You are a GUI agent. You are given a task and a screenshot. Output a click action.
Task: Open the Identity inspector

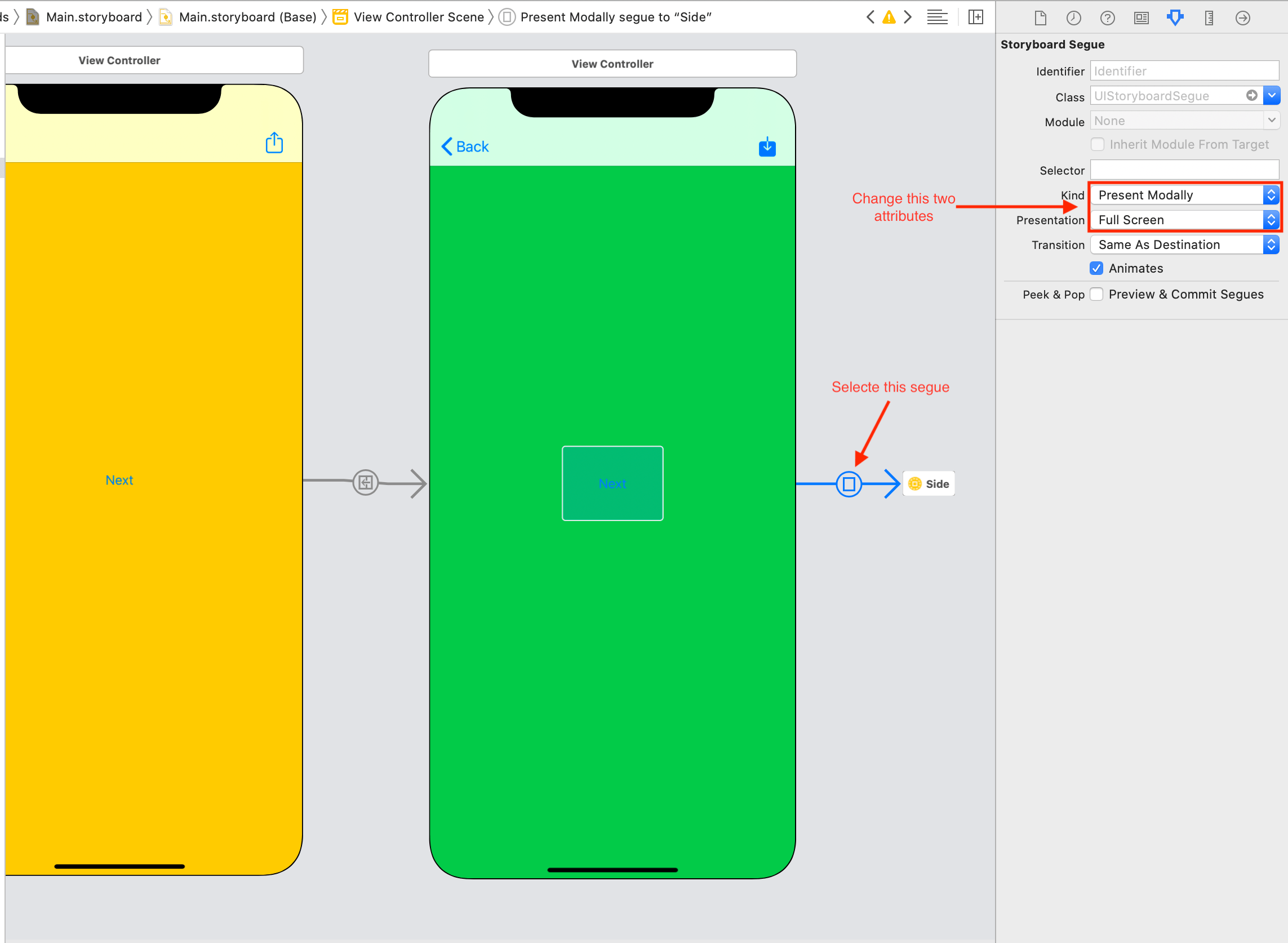click(1141, 17)
